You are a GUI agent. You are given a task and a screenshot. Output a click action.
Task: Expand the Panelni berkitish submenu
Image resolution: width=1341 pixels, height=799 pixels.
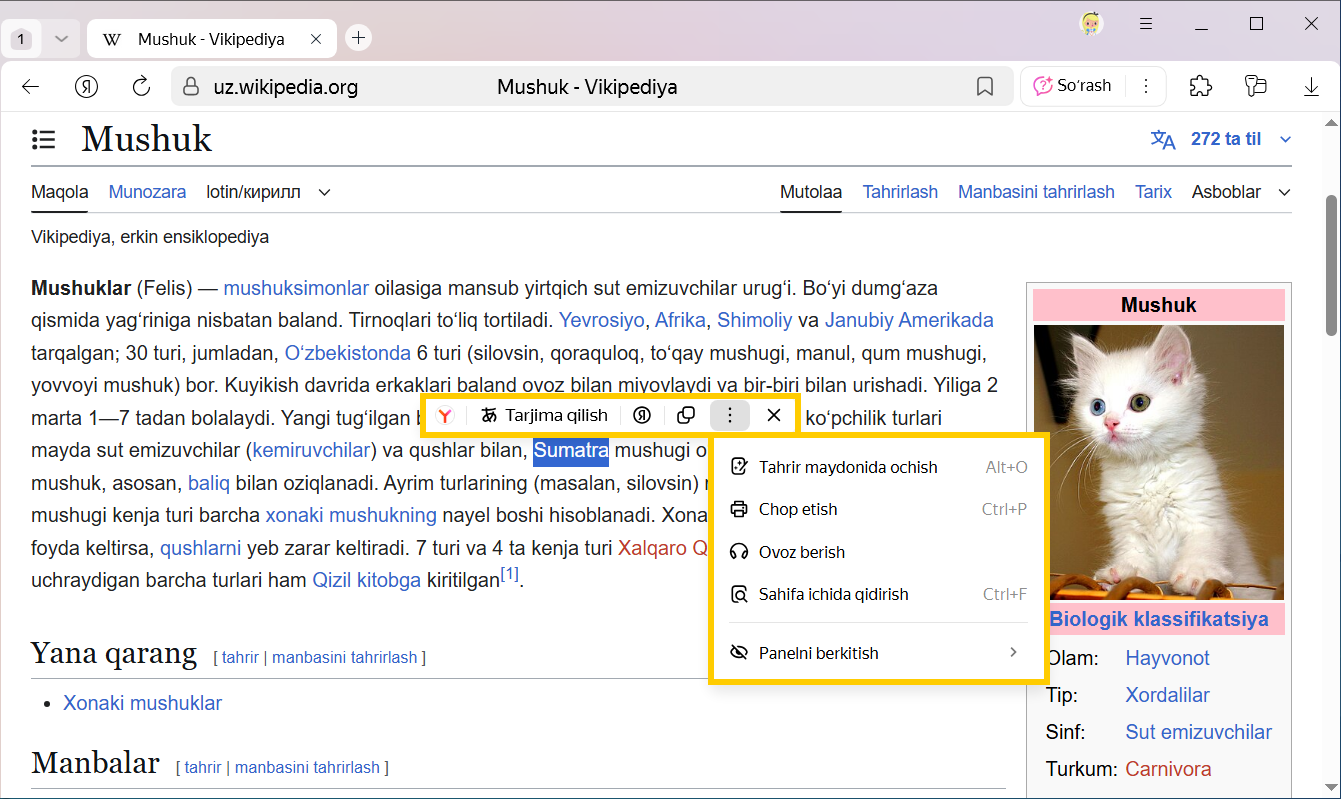[879, 653]
